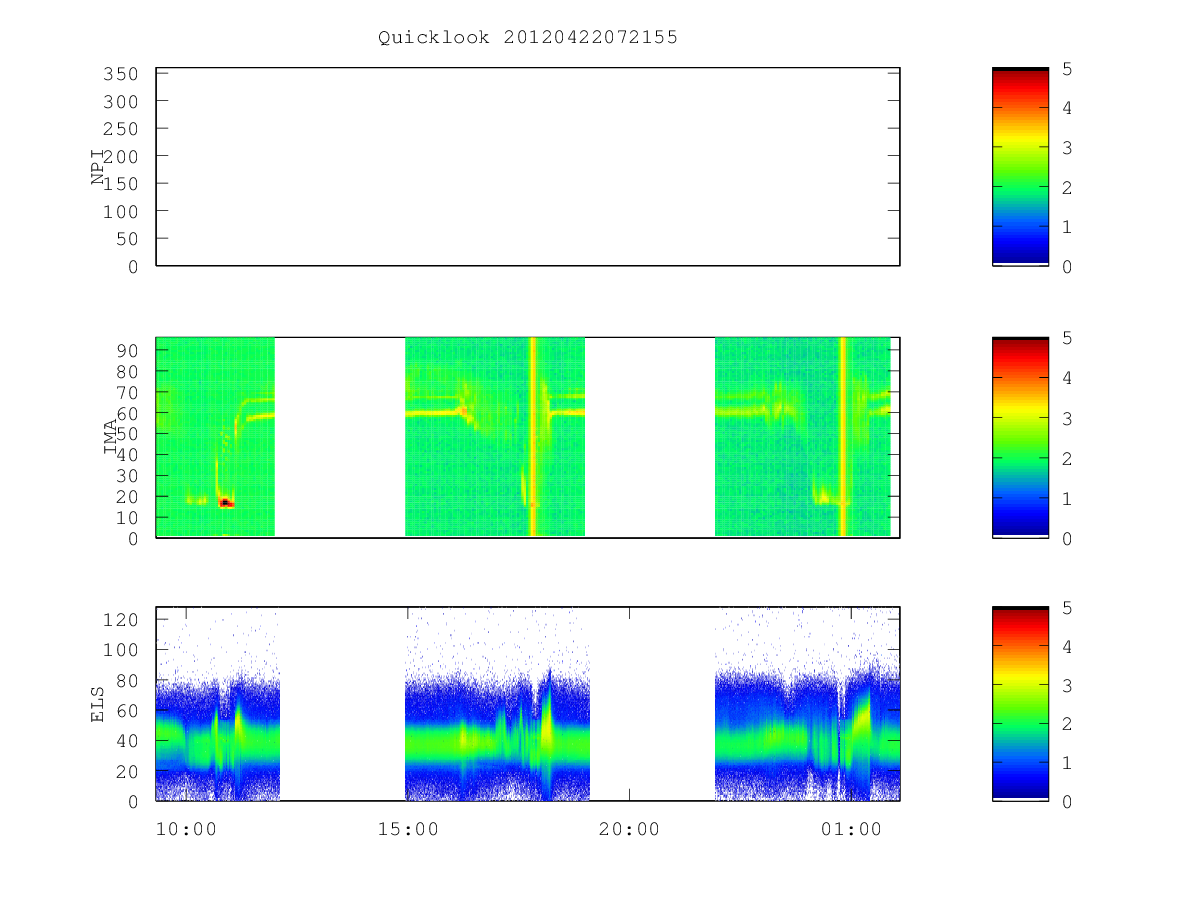Click the 120 tick on ELS axis
The image size is (1200, 900).
(121, 620)
